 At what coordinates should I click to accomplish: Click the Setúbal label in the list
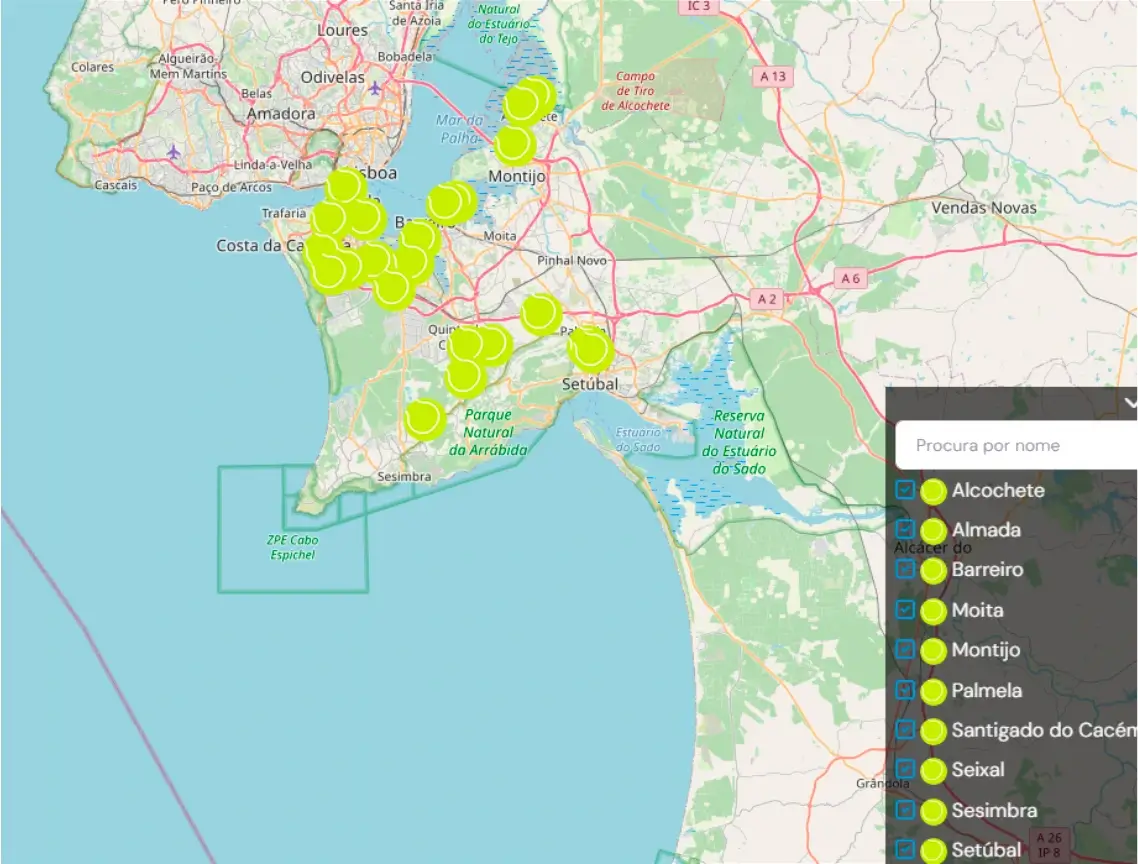point(986,850)
